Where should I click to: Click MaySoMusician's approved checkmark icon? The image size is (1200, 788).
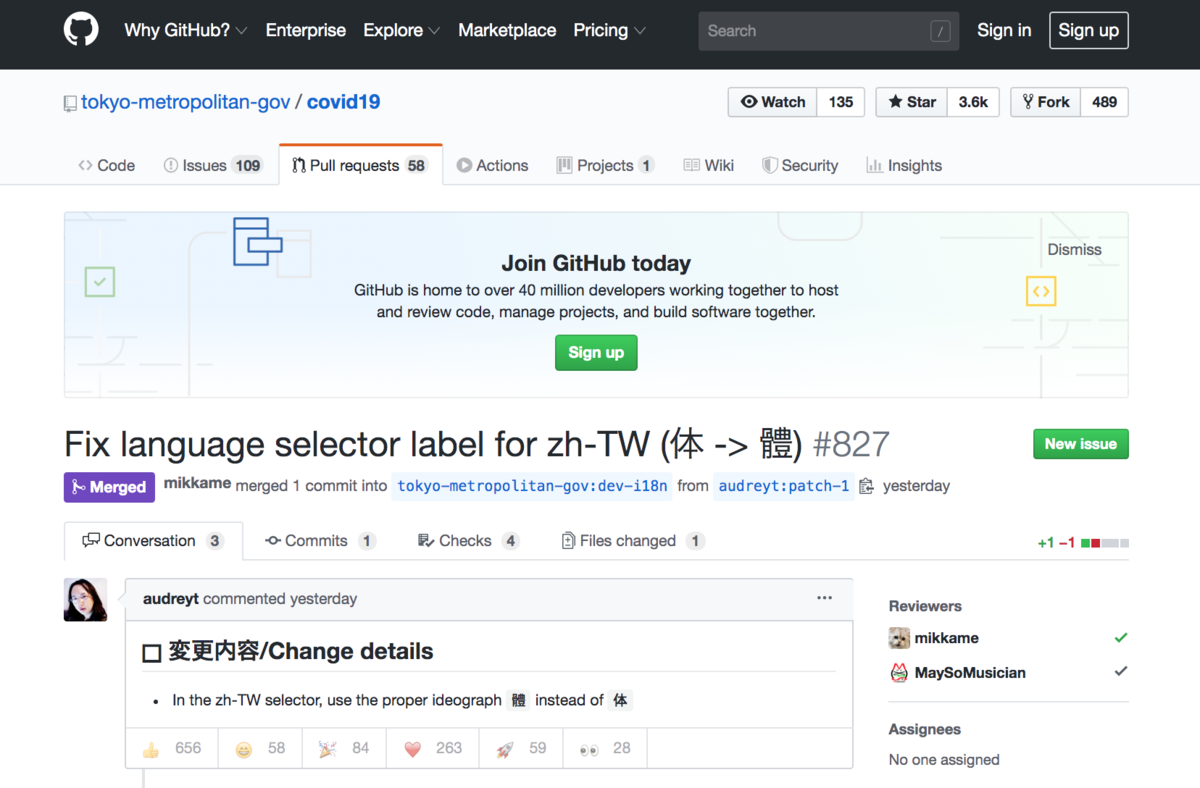(x=1121, y=672)
